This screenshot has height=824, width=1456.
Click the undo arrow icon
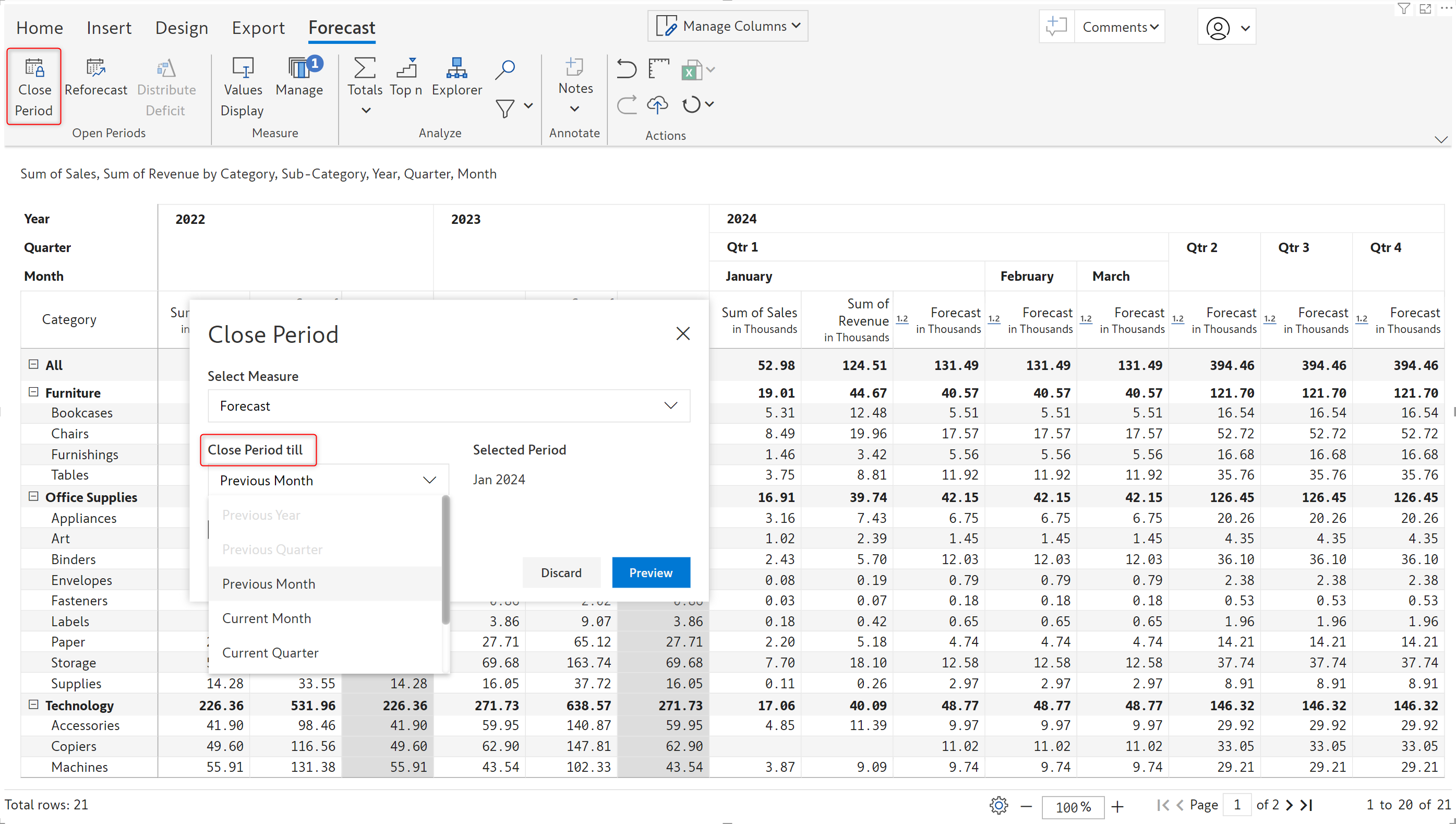[x=626, y=69]
